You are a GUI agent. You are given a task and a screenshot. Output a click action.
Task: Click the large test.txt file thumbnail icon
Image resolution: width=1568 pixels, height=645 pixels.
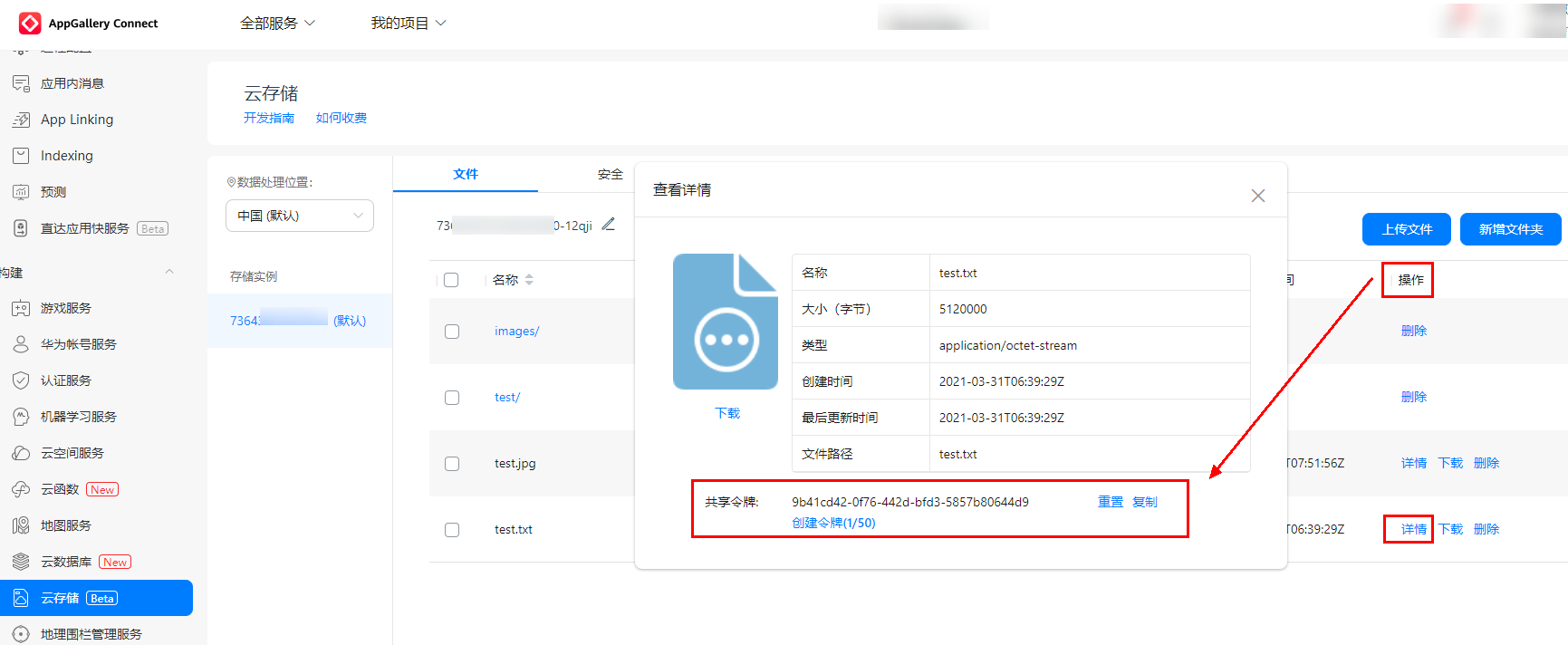click(x=725, y=322)
